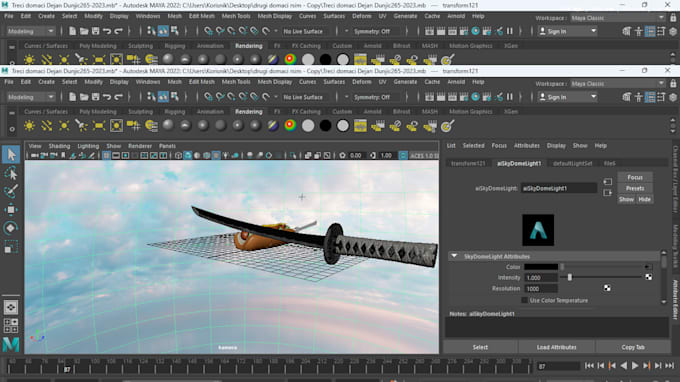Click the Save icon in the back window status line
This screenshot has width=680, height=382.
[x=95, y=31]
